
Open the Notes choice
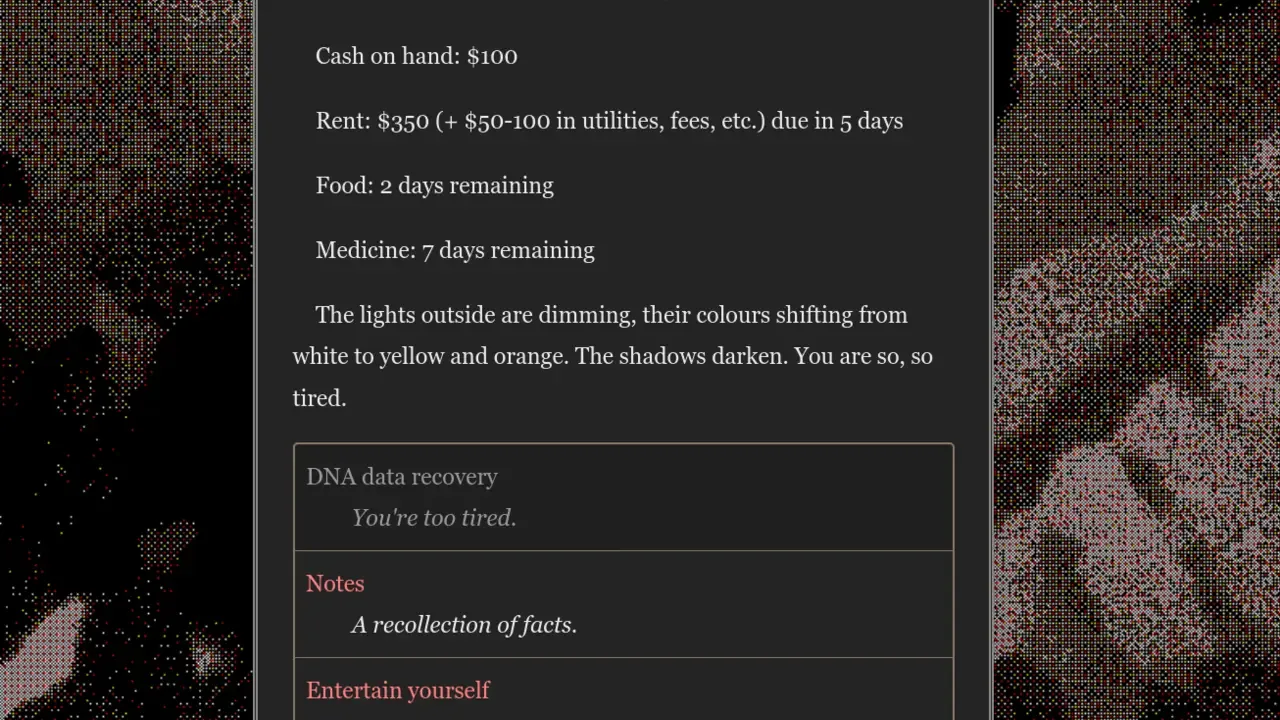(x=623, y=604)
